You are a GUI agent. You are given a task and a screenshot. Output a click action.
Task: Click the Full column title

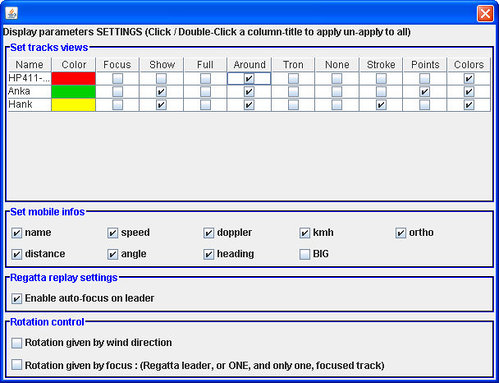pyautogui.click(x=205, y=64)
